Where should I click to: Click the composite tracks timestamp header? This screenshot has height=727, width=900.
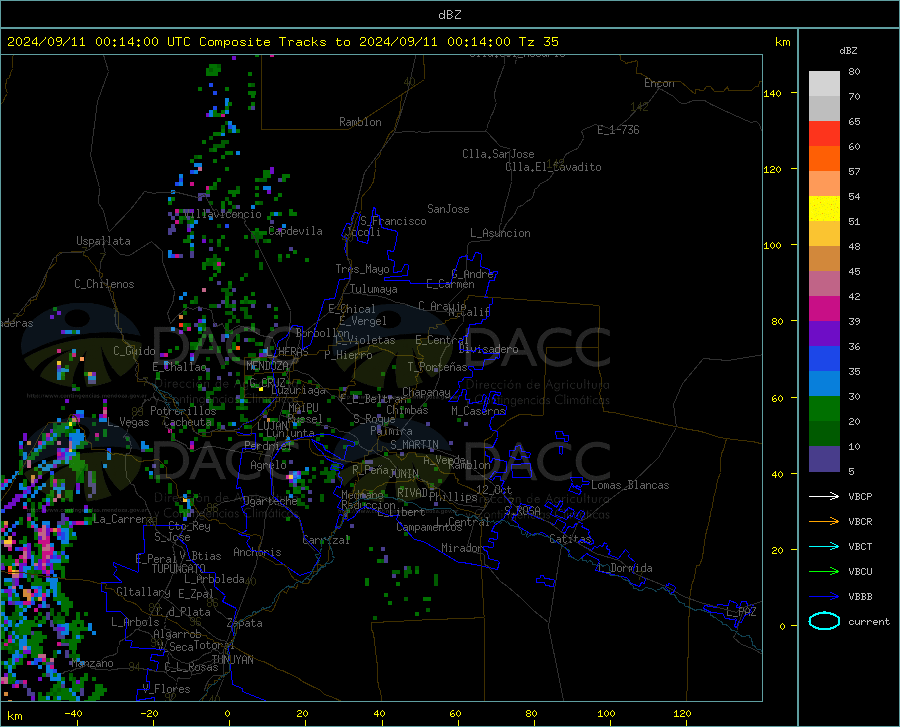[282, 42]
